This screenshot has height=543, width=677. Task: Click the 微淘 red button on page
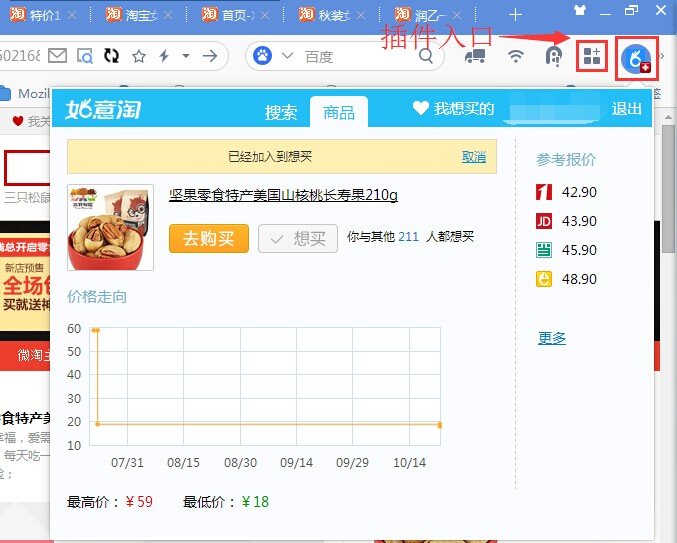tap(26, 355)
